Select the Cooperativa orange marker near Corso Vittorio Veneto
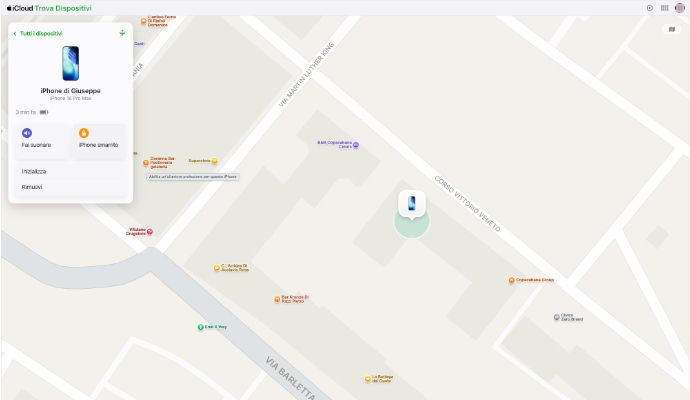This screenshot has width=690, height=400. [511, 280]
